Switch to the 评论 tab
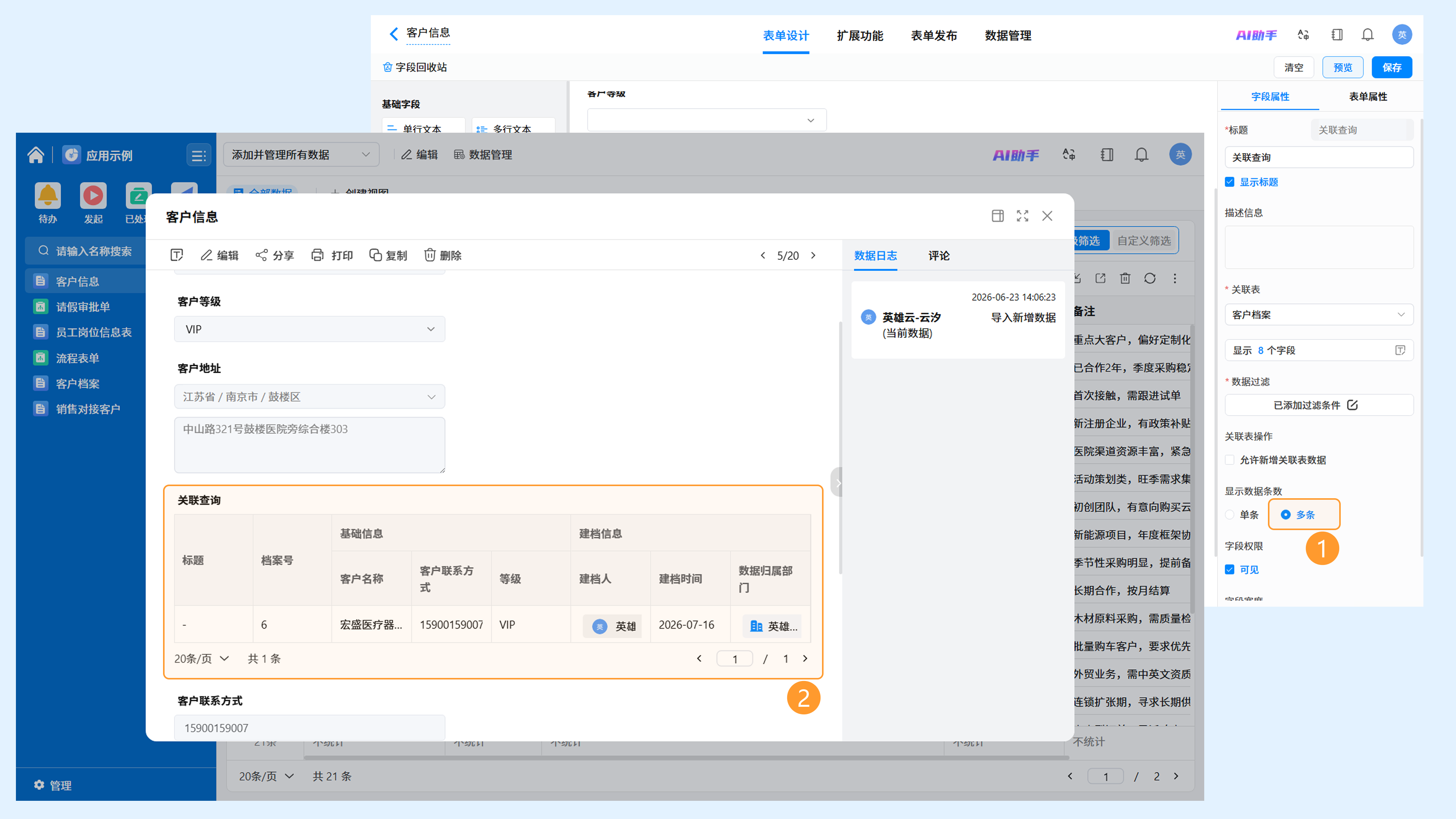This screenshot has width=1456, height=819. point(939,256)
